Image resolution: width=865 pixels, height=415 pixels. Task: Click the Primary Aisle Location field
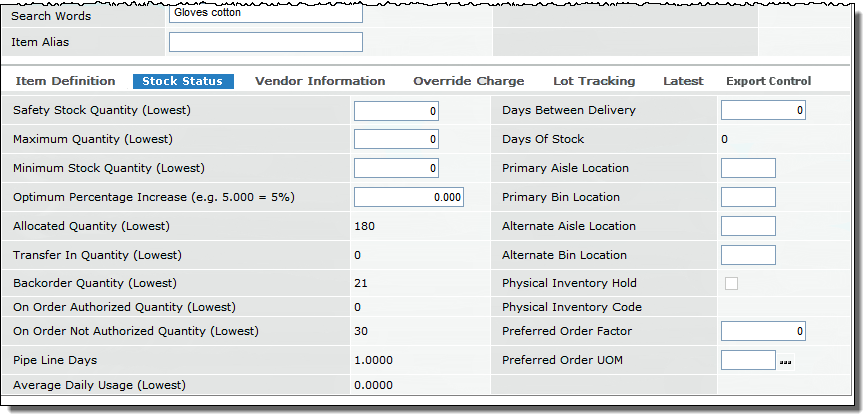[748, 169]
